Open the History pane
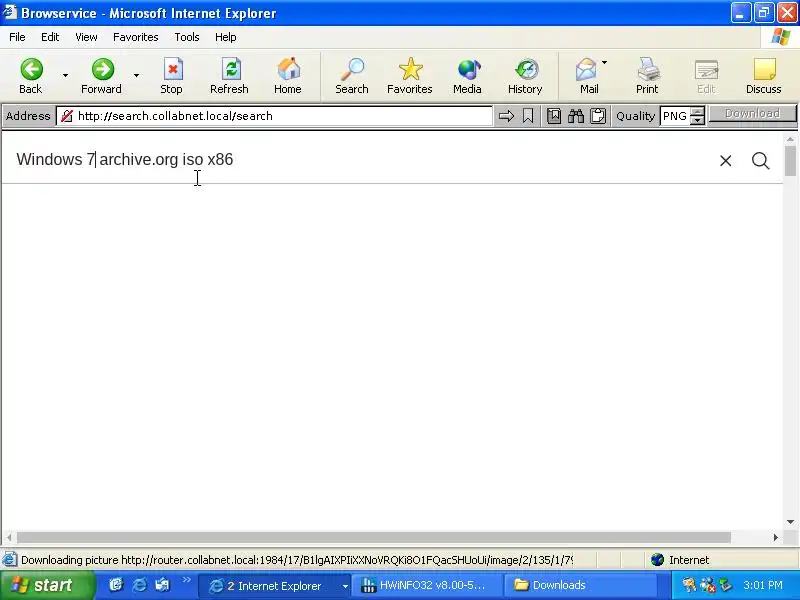800x600 pixels. point(525,76)
